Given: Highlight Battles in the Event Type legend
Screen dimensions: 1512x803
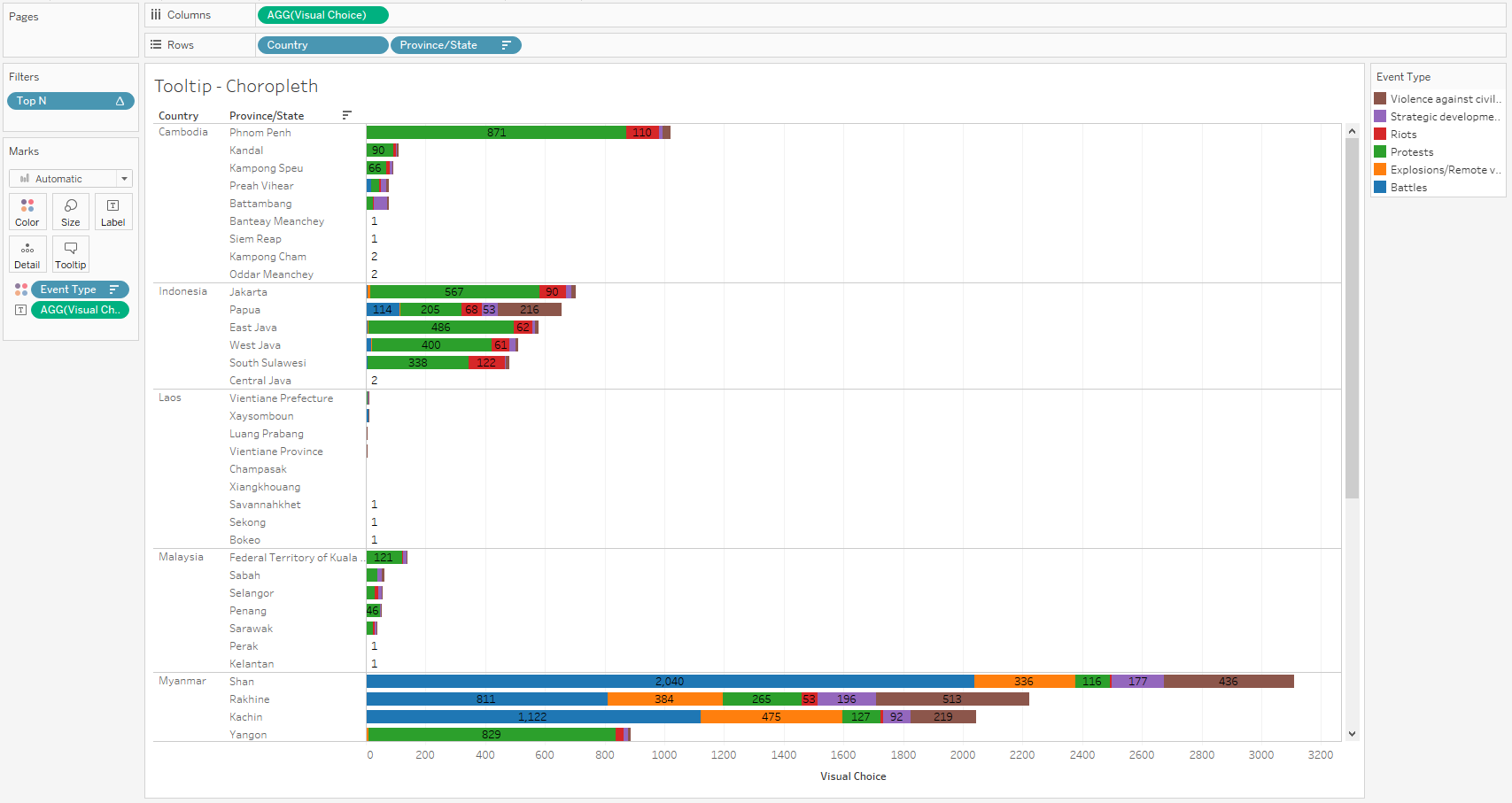Looking at the screenshot, I should coord(1408,188).
